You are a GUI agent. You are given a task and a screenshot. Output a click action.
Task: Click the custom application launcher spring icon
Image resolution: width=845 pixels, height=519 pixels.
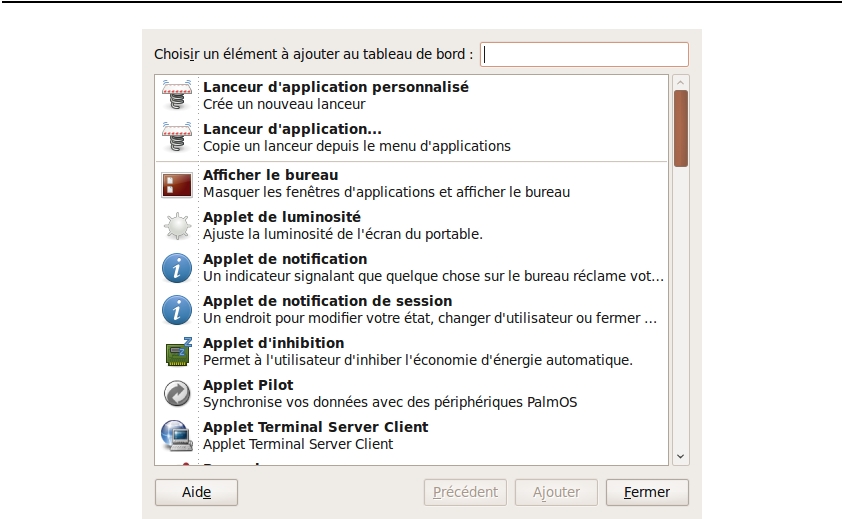click(x=177, y=95)
